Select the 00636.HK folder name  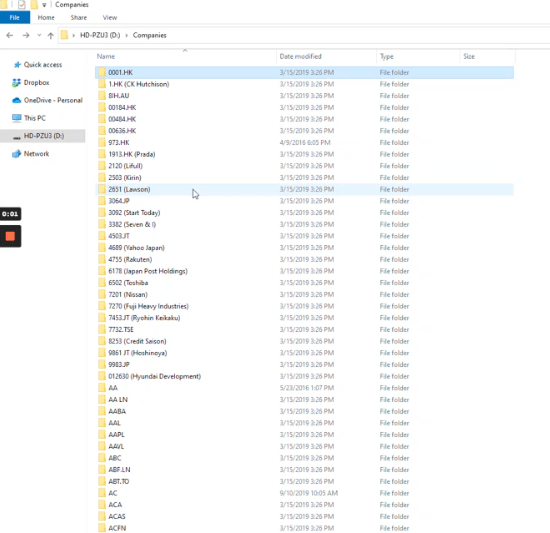(x=122, y=131)
